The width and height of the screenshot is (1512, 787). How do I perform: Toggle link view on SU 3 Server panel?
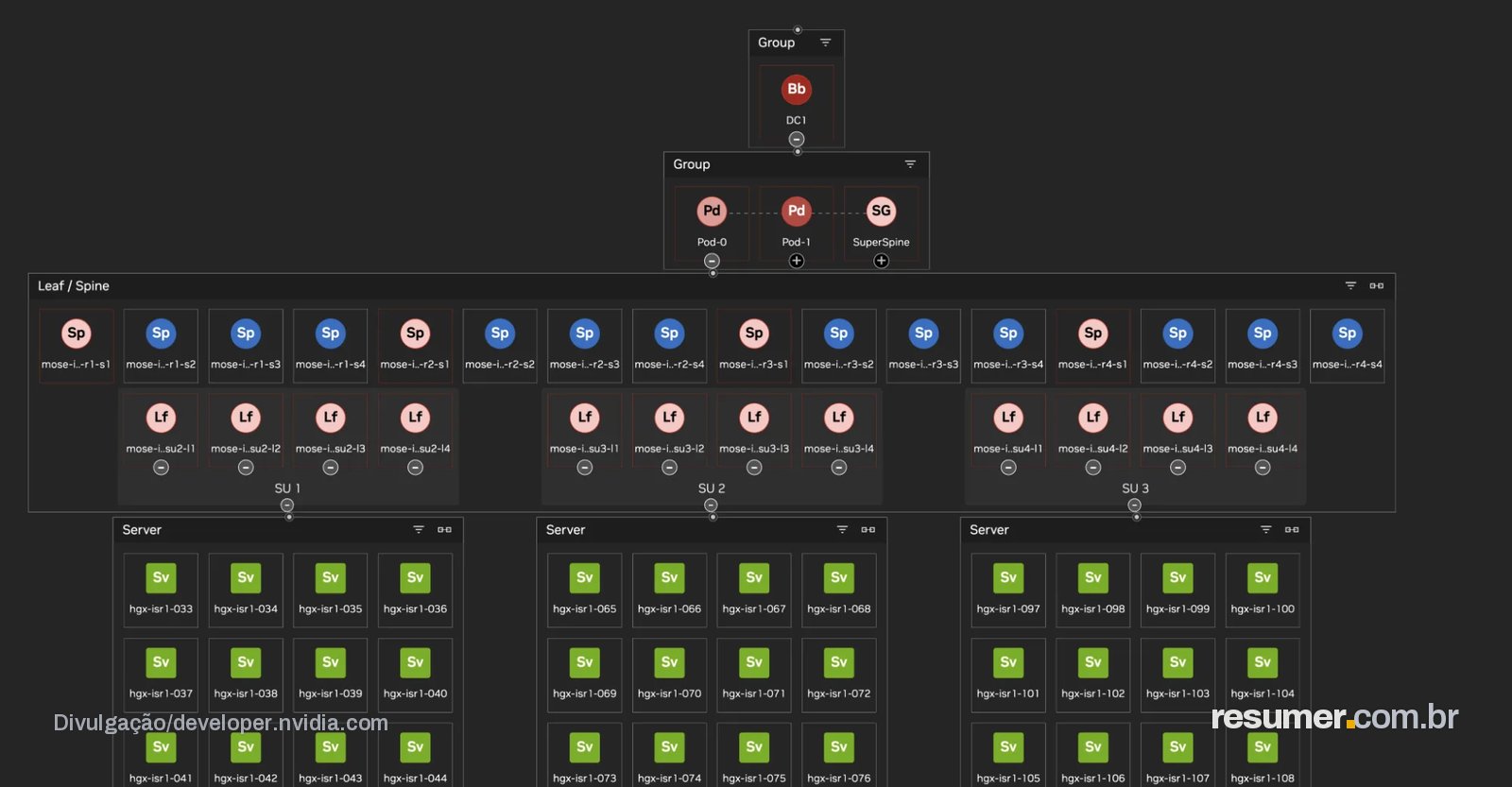pyautogui.click(x=1292, y=530)
